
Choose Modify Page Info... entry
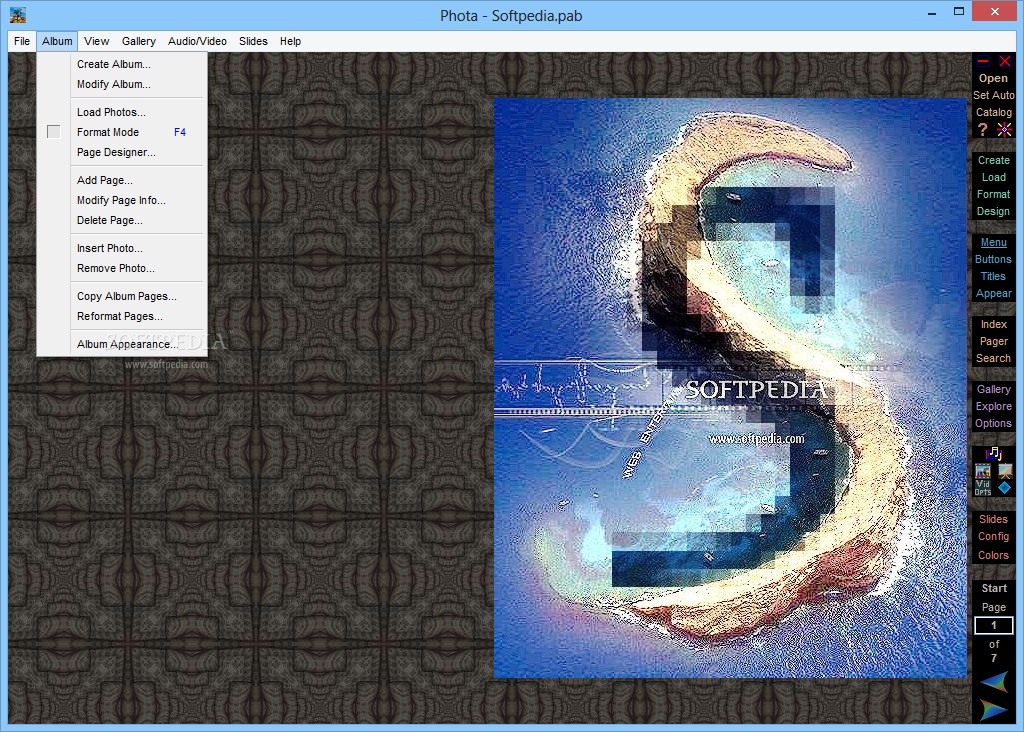[120, 200]
